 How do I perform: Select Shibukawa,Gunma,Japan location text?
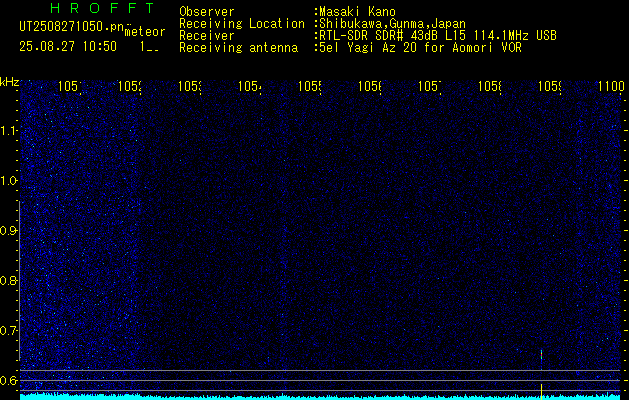coord(390,24)
